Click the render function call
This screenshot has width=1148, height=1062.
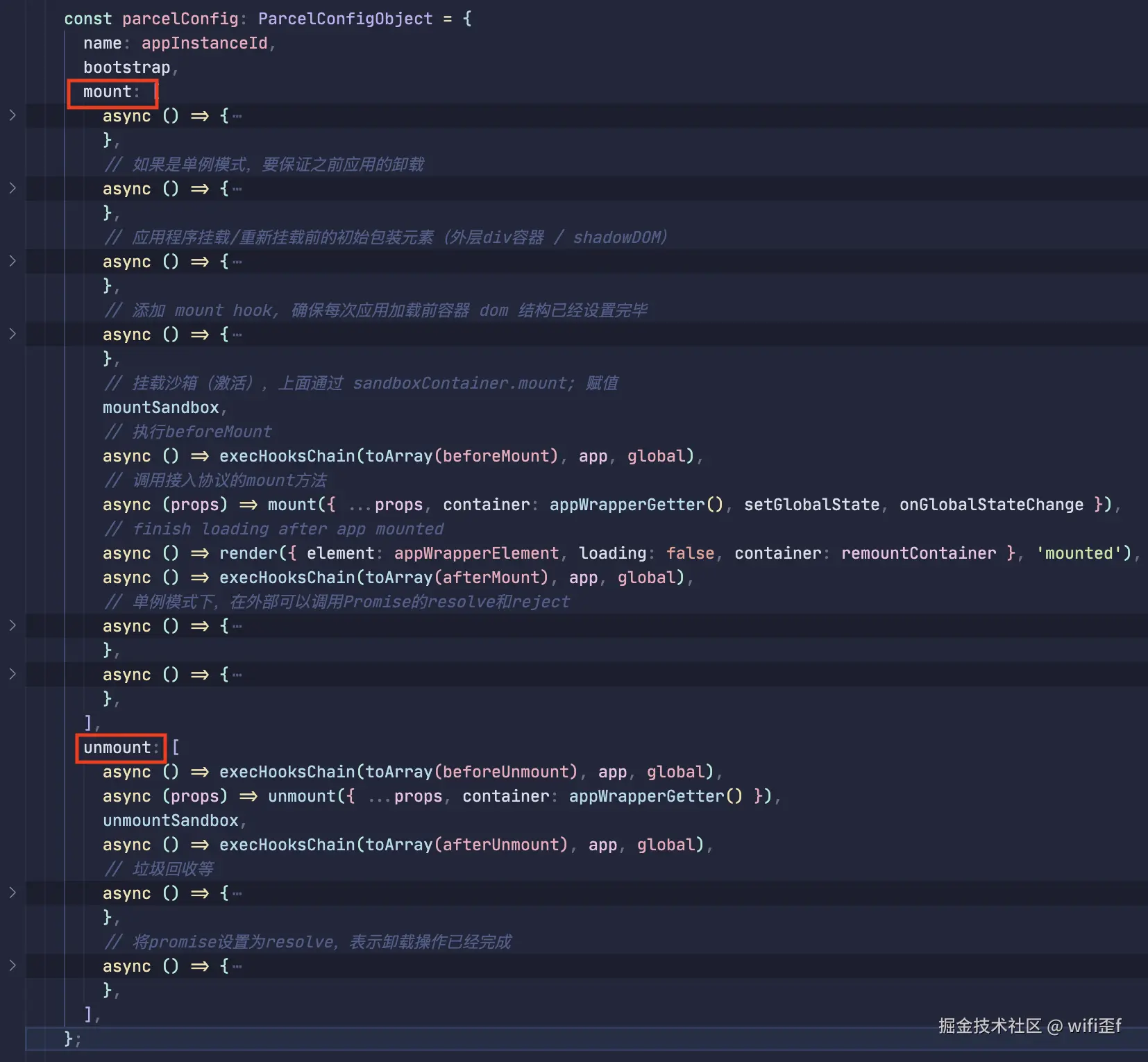248,553
